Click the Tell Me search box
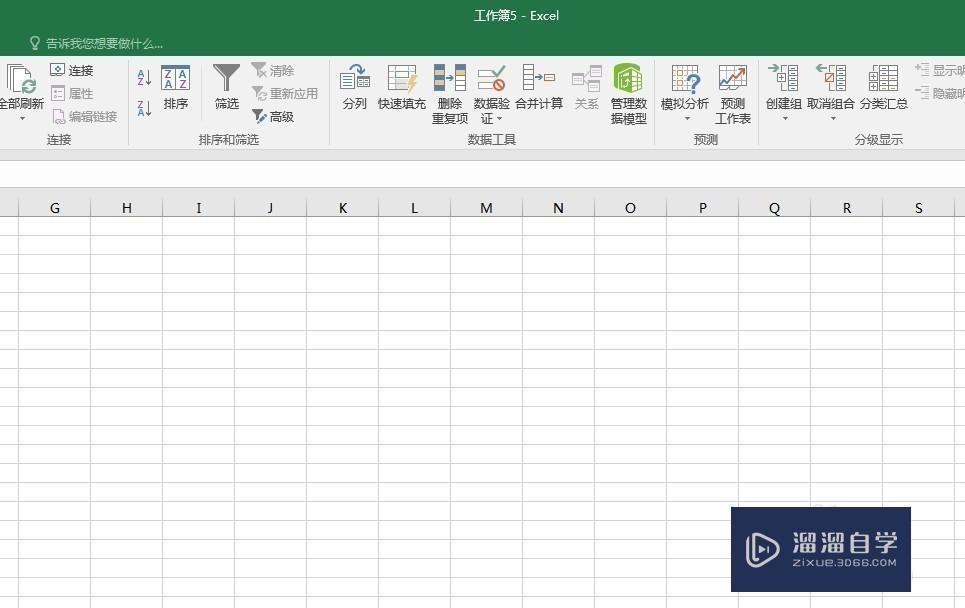 click(100, 43)
